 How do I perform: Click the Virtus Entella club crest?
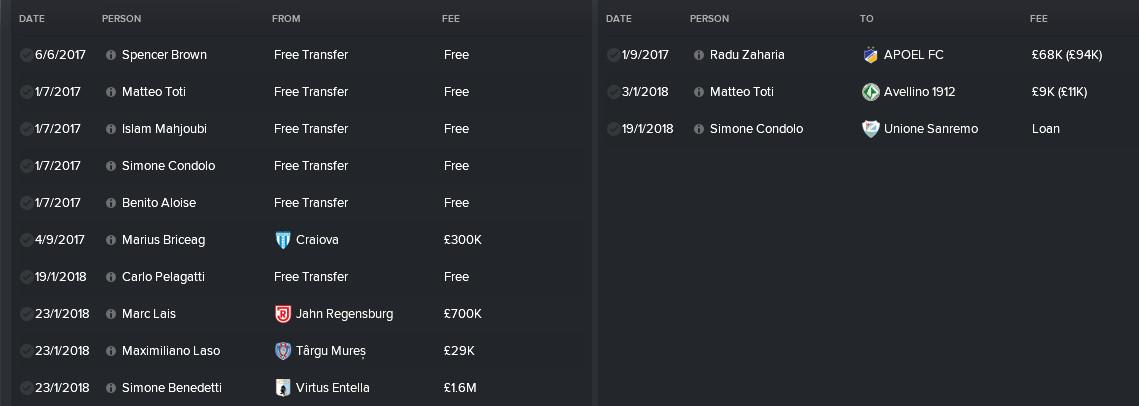pos(283,388)
